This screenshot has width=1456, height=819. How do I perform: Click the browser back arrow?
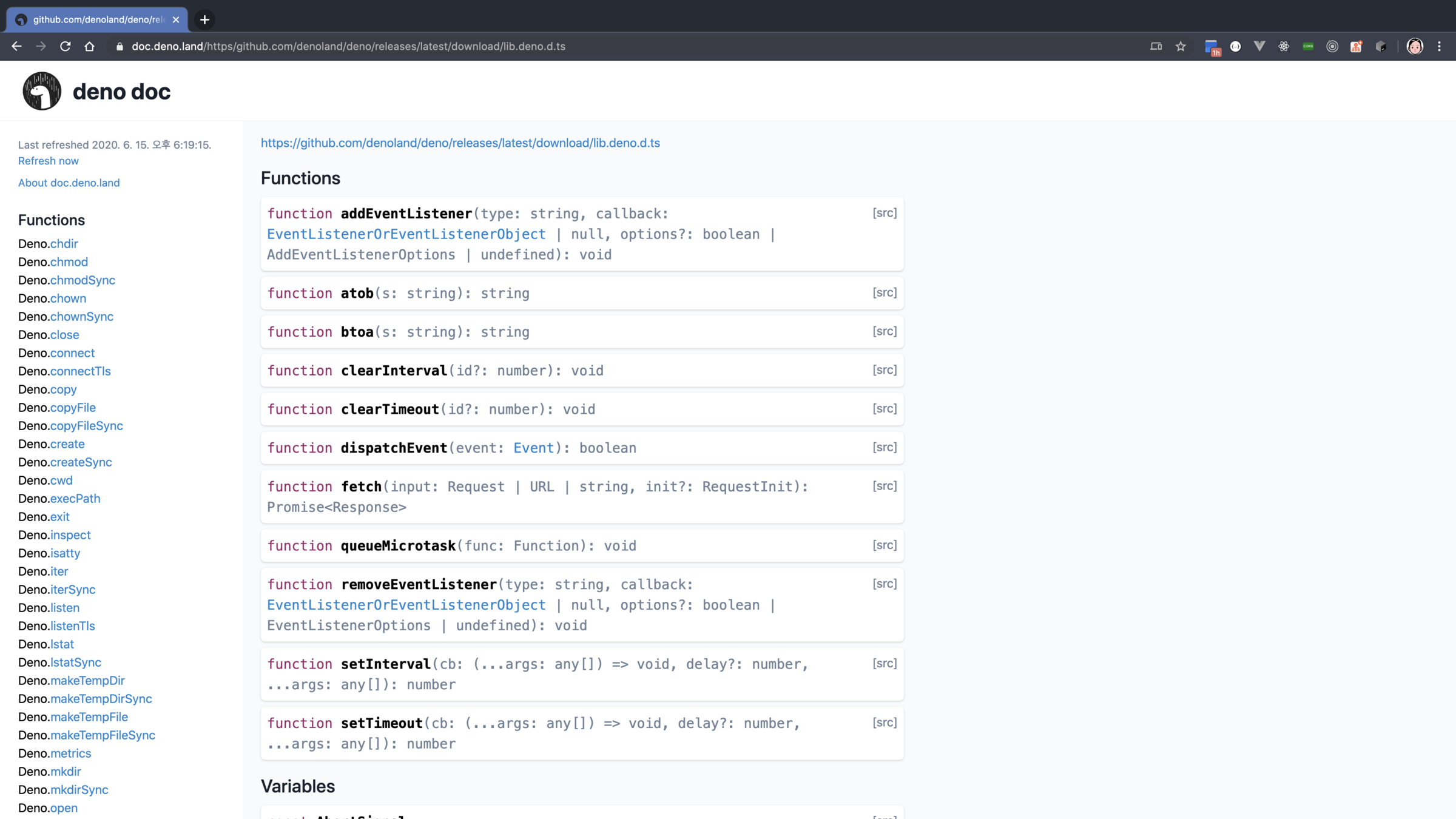(16, 46)
